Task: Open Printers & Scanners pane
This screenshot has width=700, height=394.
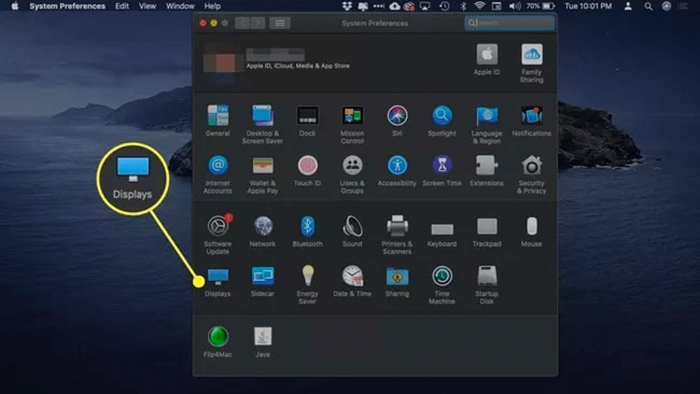Action: 397,234
